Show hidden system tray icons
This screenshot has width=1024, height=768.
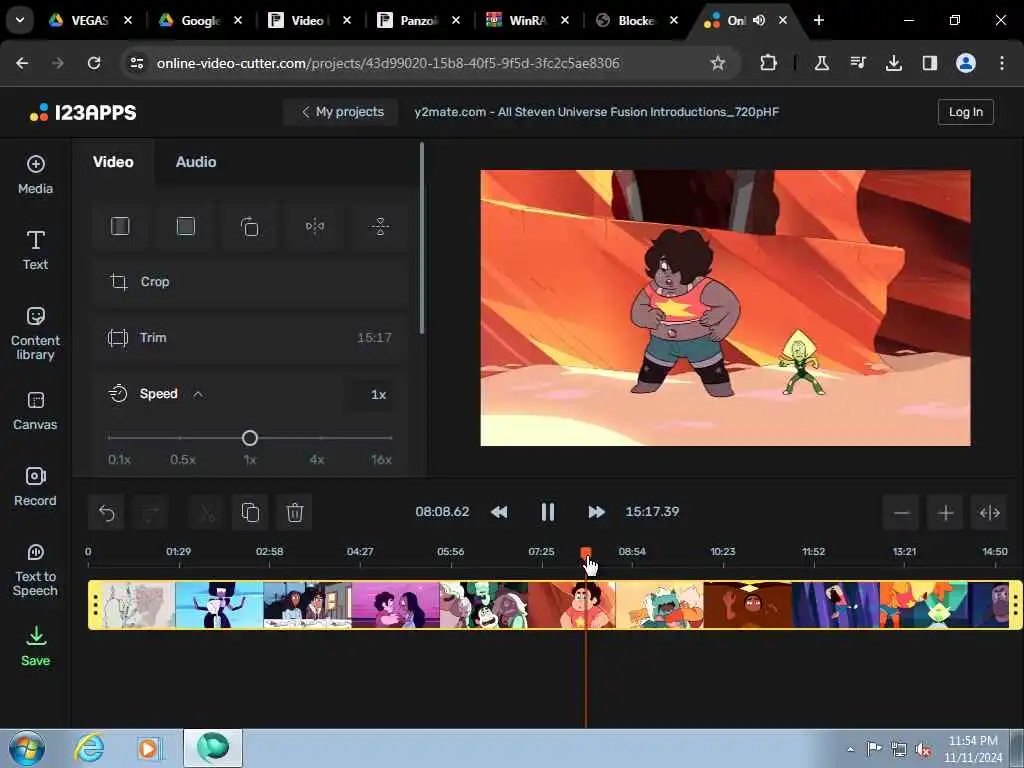pyautogui.click(x=850, y=749)
